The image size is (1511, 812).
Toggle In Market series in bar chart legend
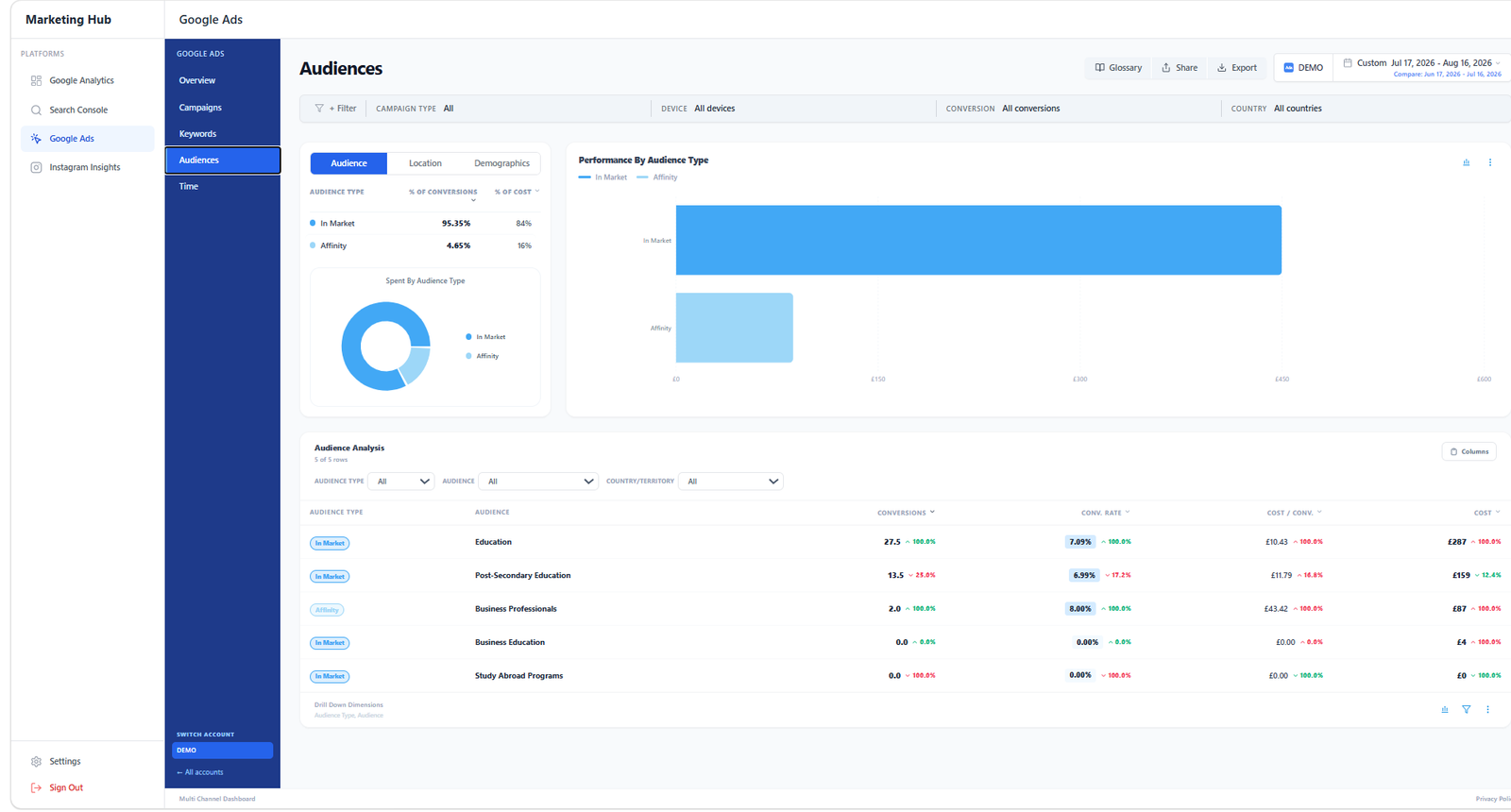[x=603, y=178]
